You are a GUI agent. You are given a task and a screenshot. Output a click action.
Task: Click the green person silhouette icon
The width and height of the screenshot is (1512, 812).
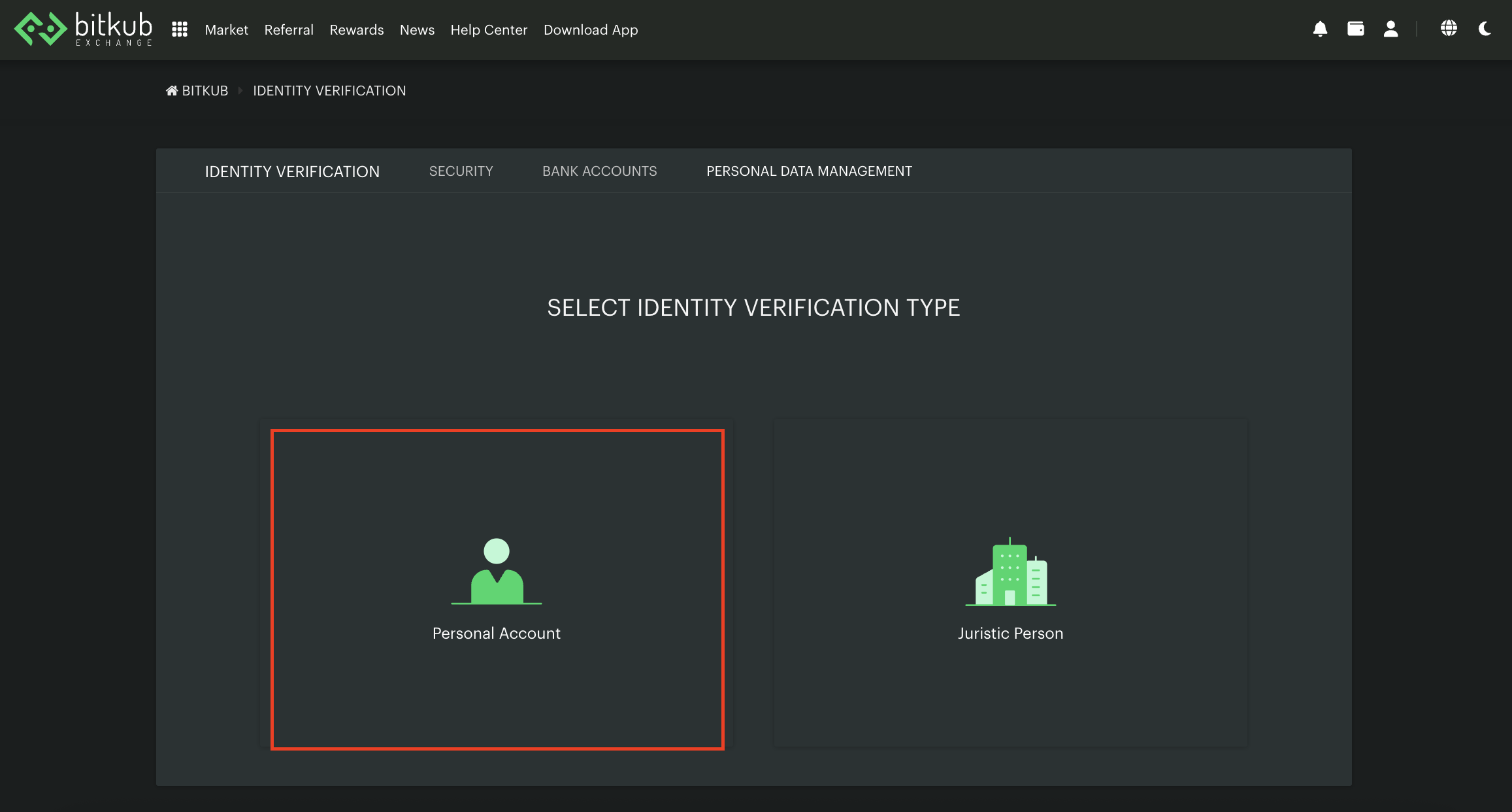pyautogui.click(x=497, y=571)
